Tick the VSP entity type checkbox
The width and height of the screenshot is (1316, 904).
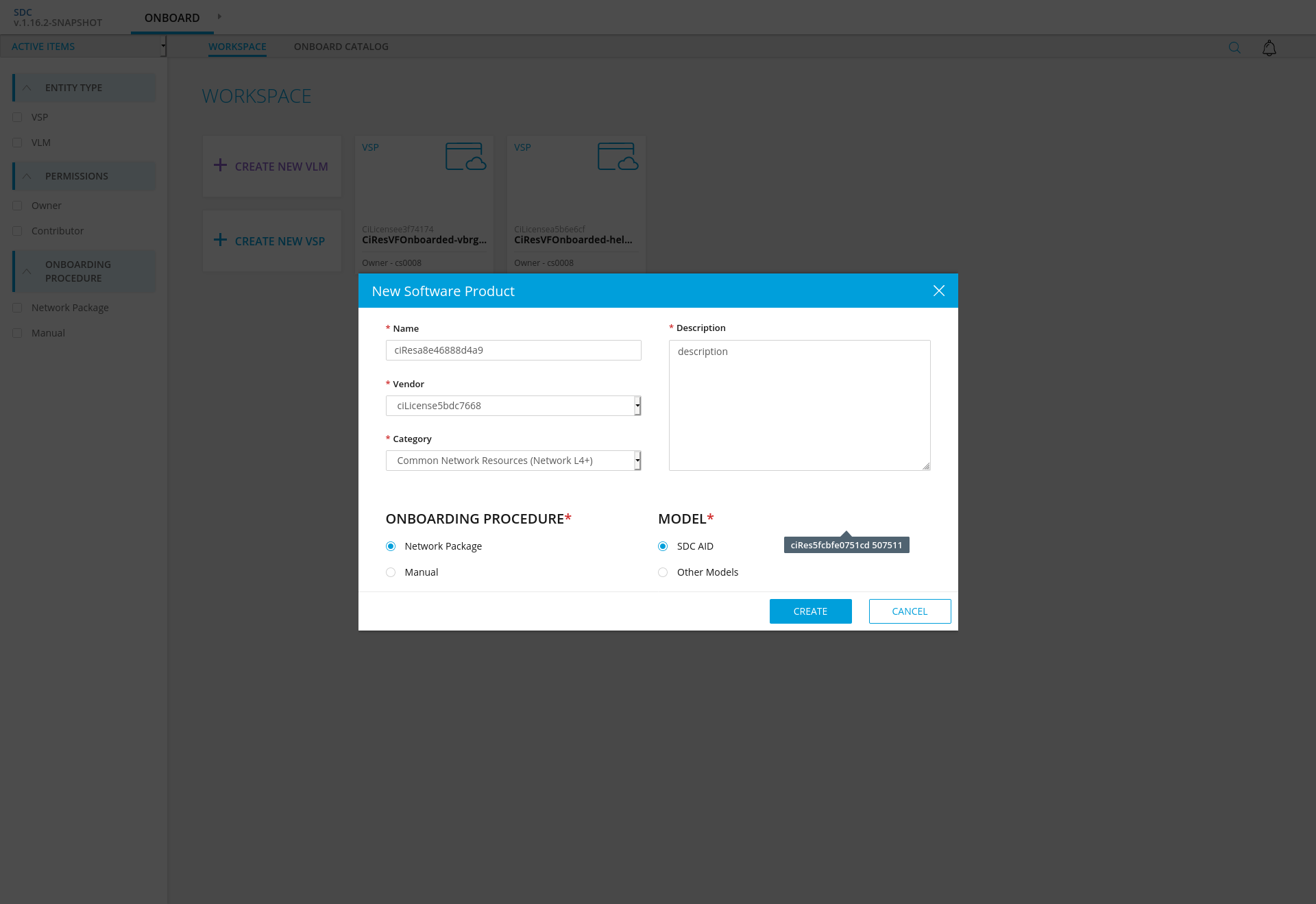[x=17, y=117]
